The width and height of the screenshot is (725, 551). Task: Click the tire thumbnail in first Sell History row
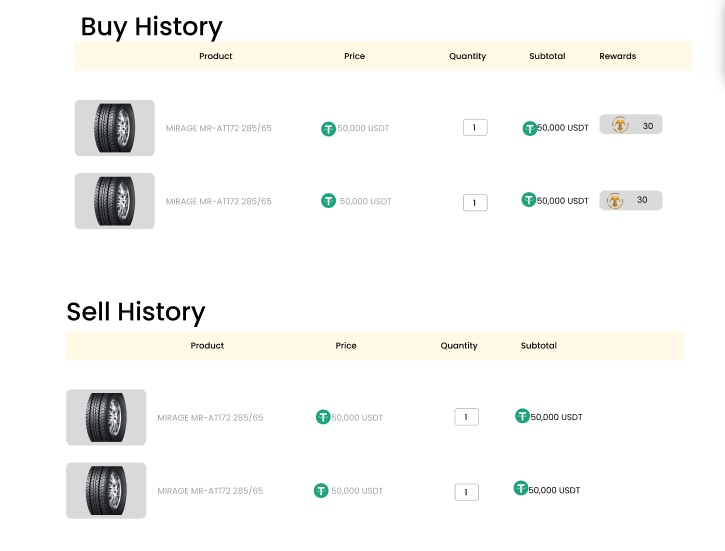point(106,417)
